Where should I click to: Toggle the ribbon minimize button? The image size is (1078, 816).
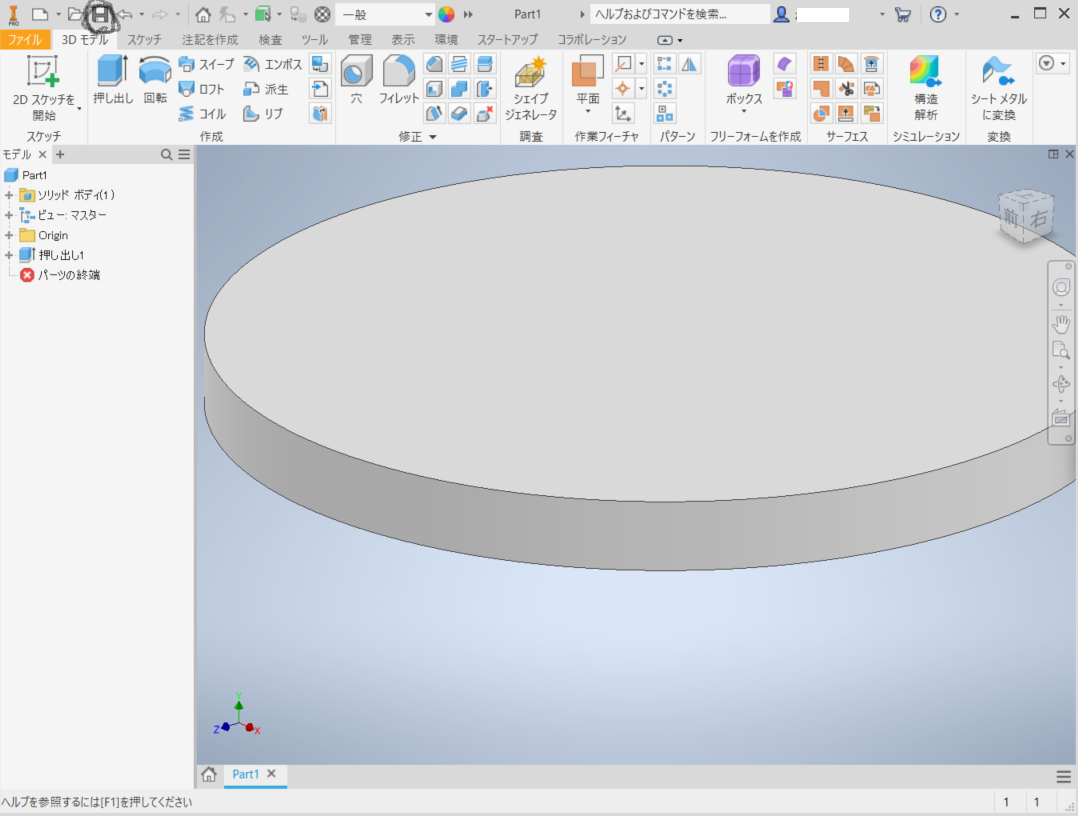[665, 40]
